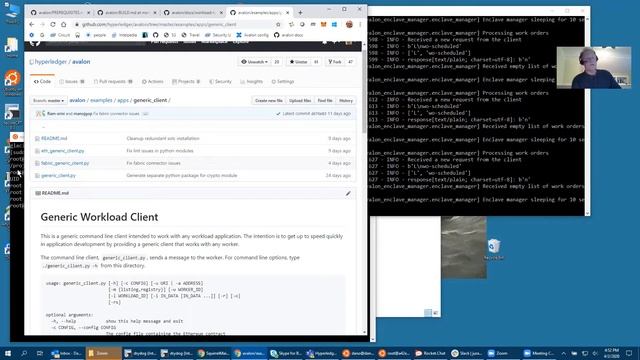
Task: Switch to Skype for Business on taskbar
Action: pyautogui.click(x=286, y=353)
